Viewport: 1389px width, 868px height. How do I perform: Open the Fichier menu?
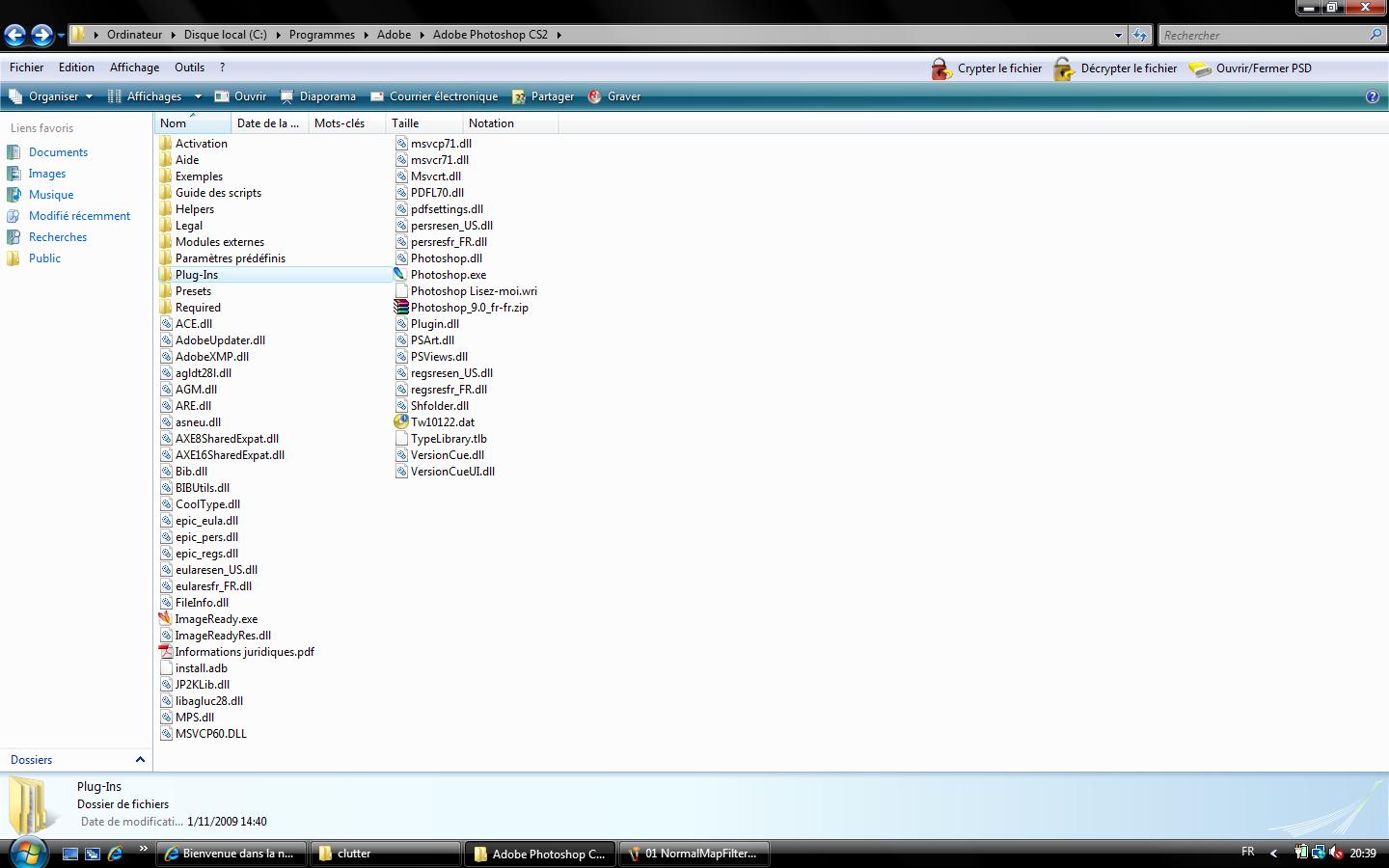pyautogui.click(x=26, y=68)
